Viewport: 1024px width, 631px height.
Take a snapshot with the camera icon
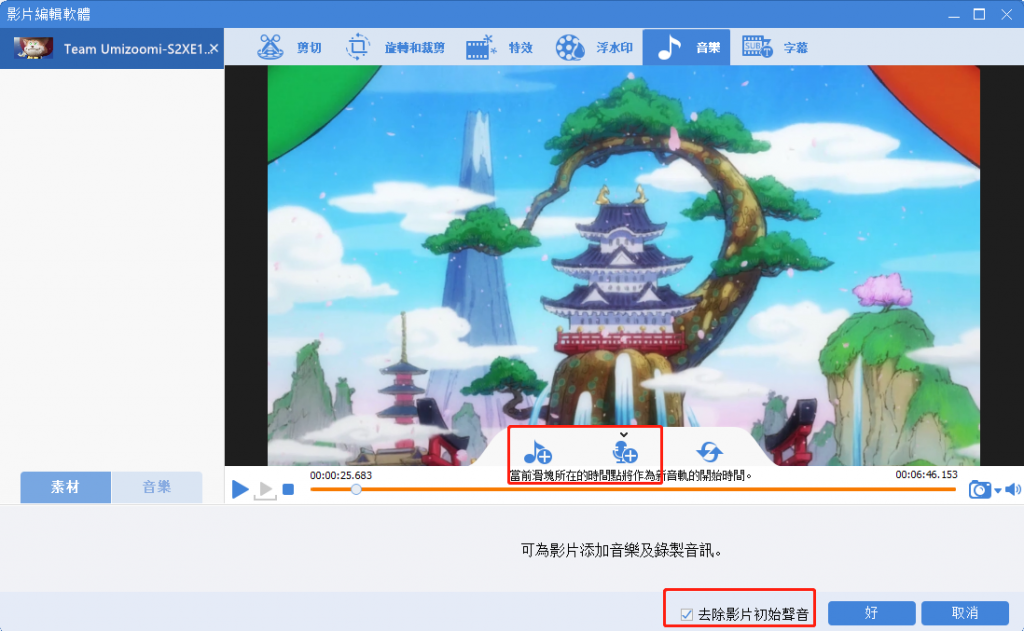click(x=979, y=489)
